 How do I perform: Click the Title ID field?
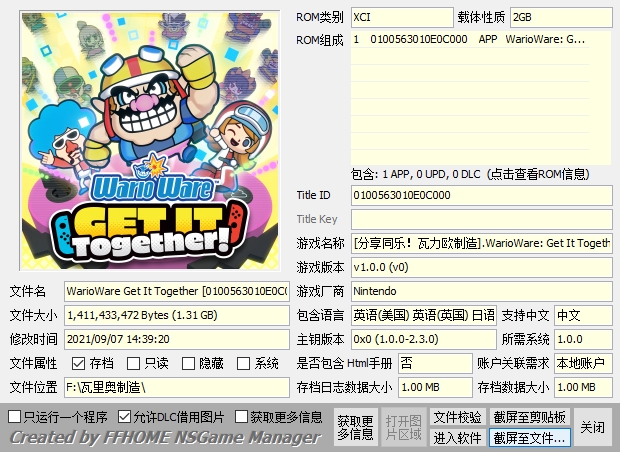coord(480,195)
